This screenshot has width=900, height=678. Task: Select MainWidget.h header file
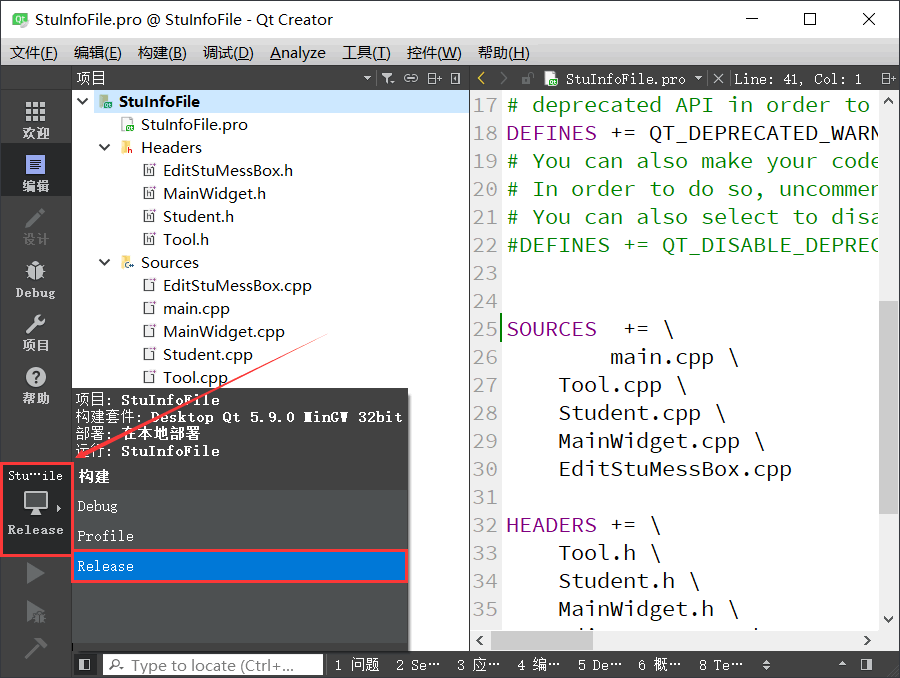click(214, 193)
